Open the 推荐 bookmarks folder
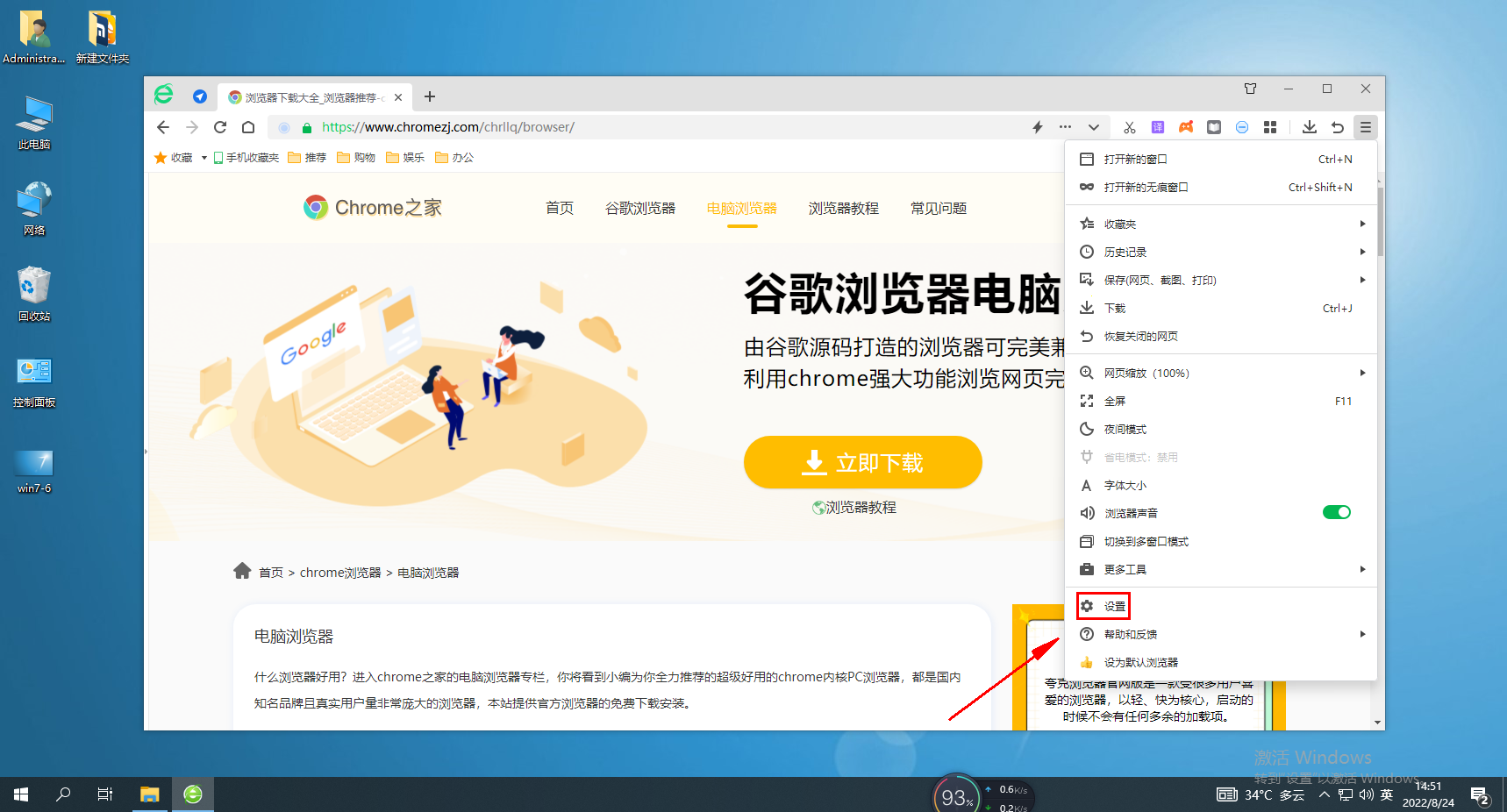Image resolution: width=1507 pixels, height=812 pixels. (x=307, y=158)
